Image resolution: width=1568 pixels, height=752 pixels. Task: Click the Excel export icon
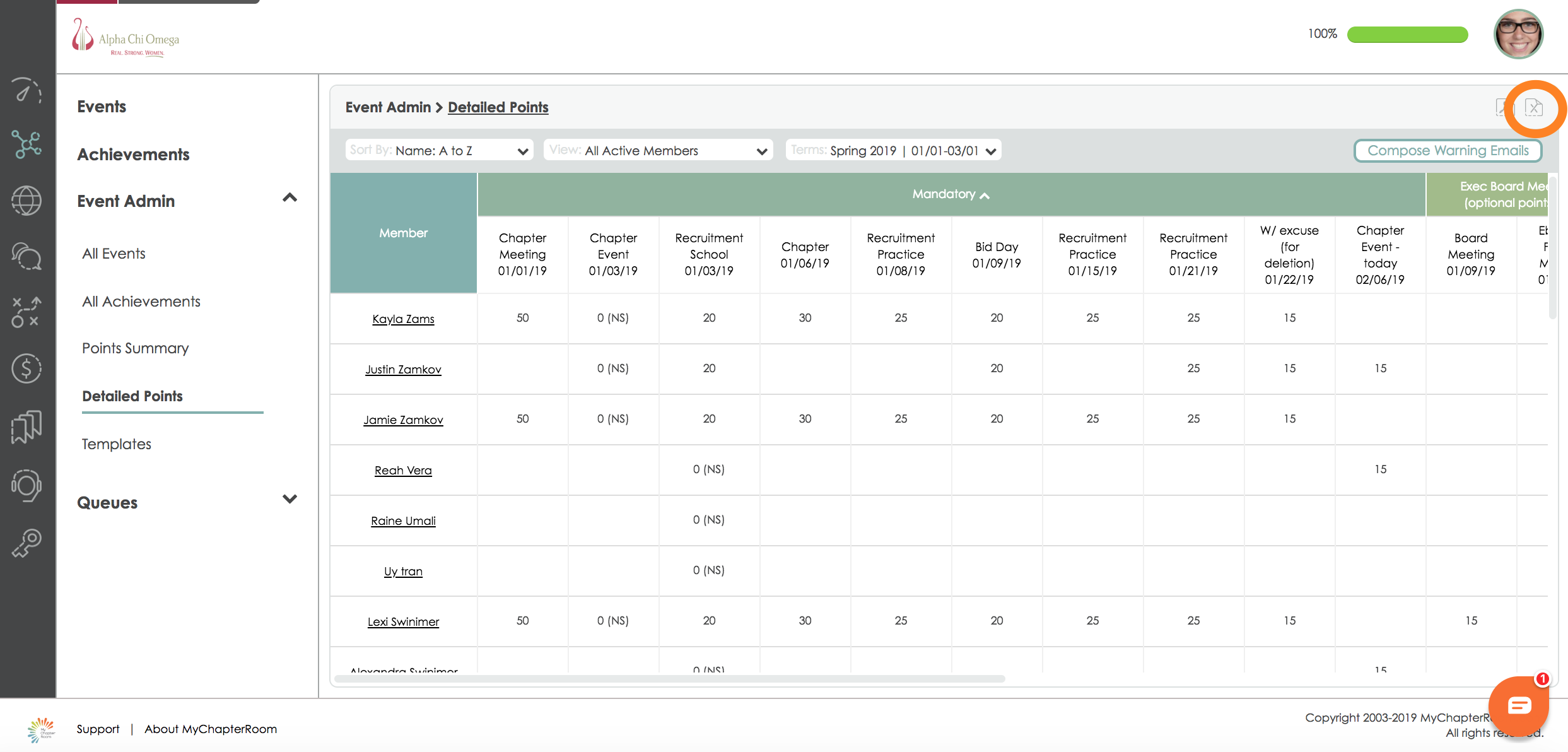(x=1533, y=108)
